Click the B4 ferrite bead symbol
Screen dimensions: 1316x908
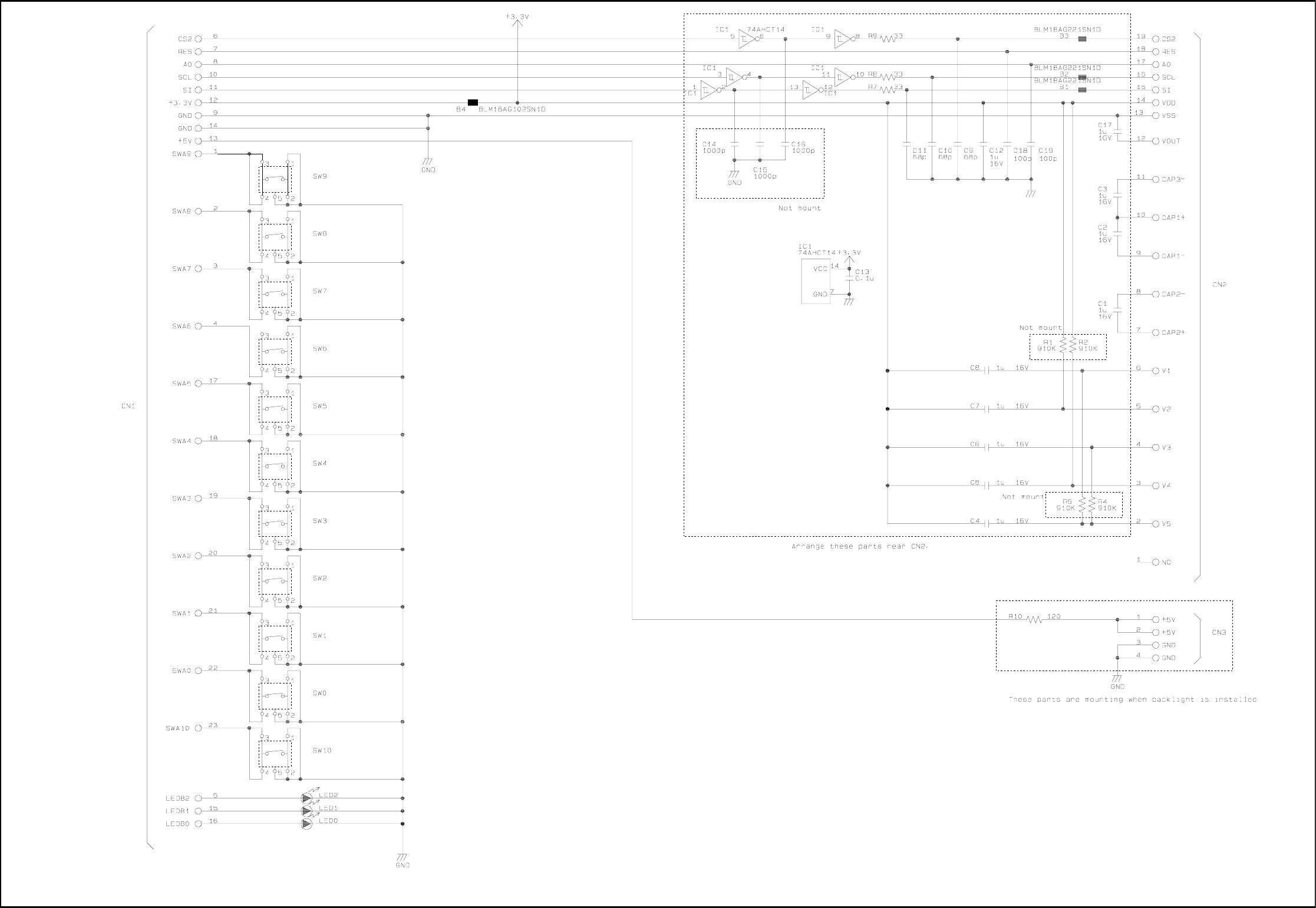point(473,103)
